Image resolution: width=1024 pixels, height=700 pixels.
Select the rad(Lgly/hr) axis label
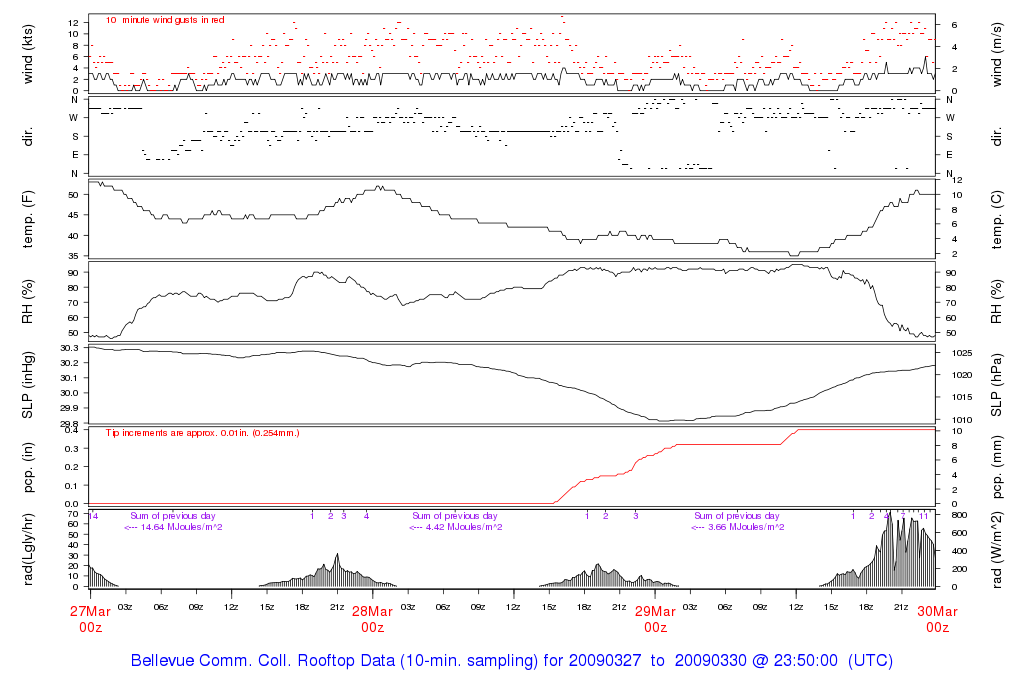(x=28, y=549)
